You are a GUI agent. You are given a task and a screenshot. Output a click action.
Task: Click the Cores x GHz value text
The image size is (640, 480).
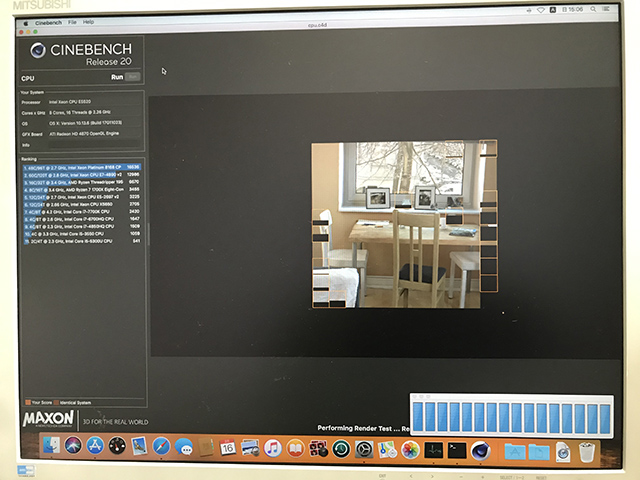80,112
